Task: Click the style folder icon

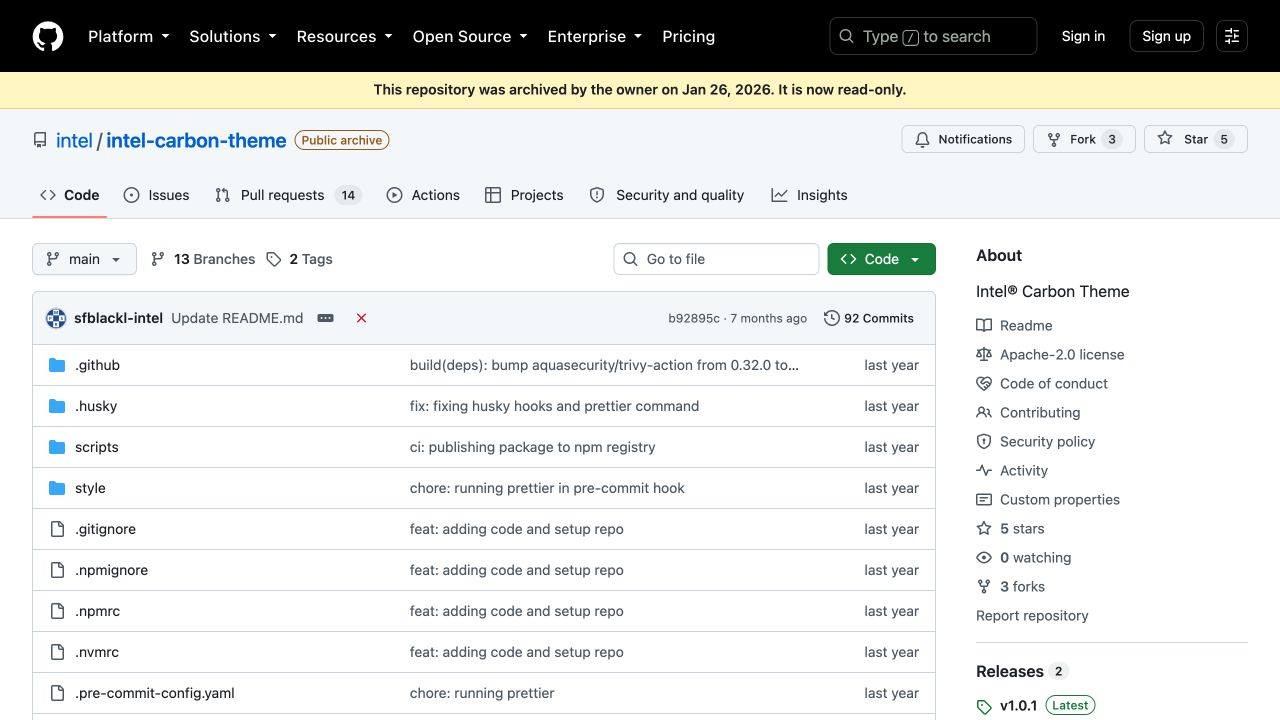Action: coord(57,488)
